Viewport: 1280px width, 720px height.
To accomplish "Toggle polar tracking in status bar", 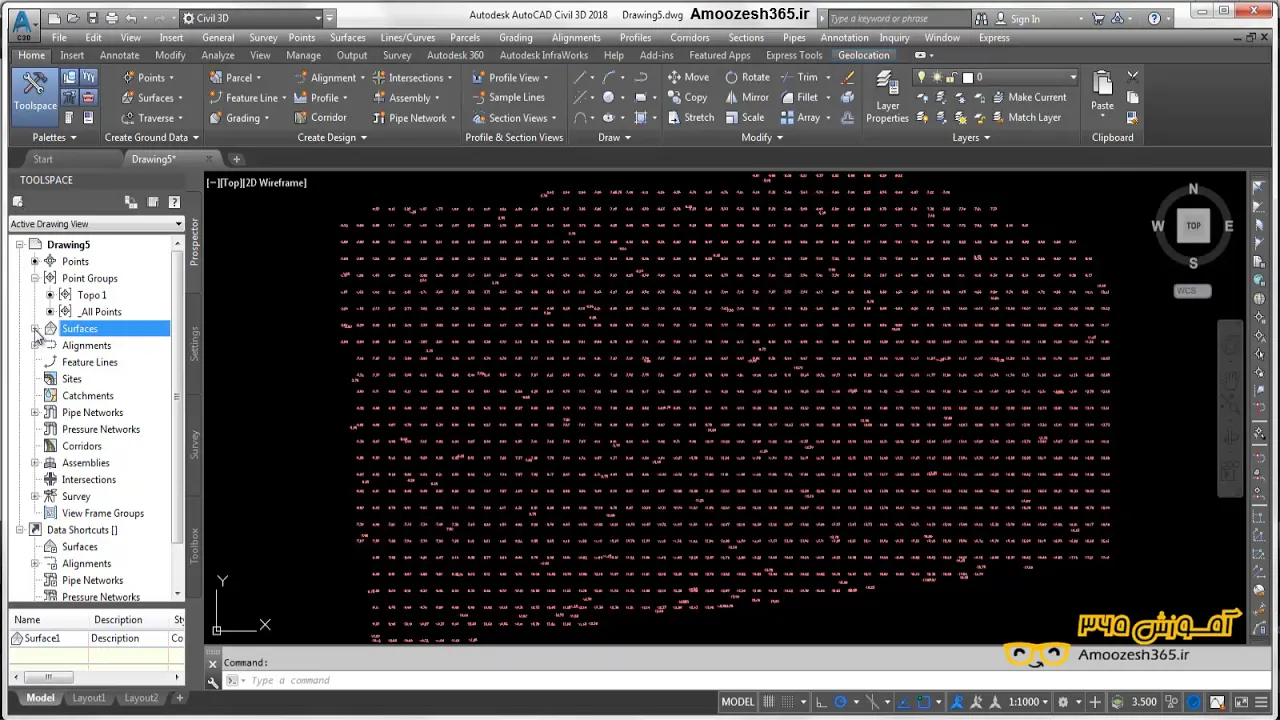I will pos(841,702).
